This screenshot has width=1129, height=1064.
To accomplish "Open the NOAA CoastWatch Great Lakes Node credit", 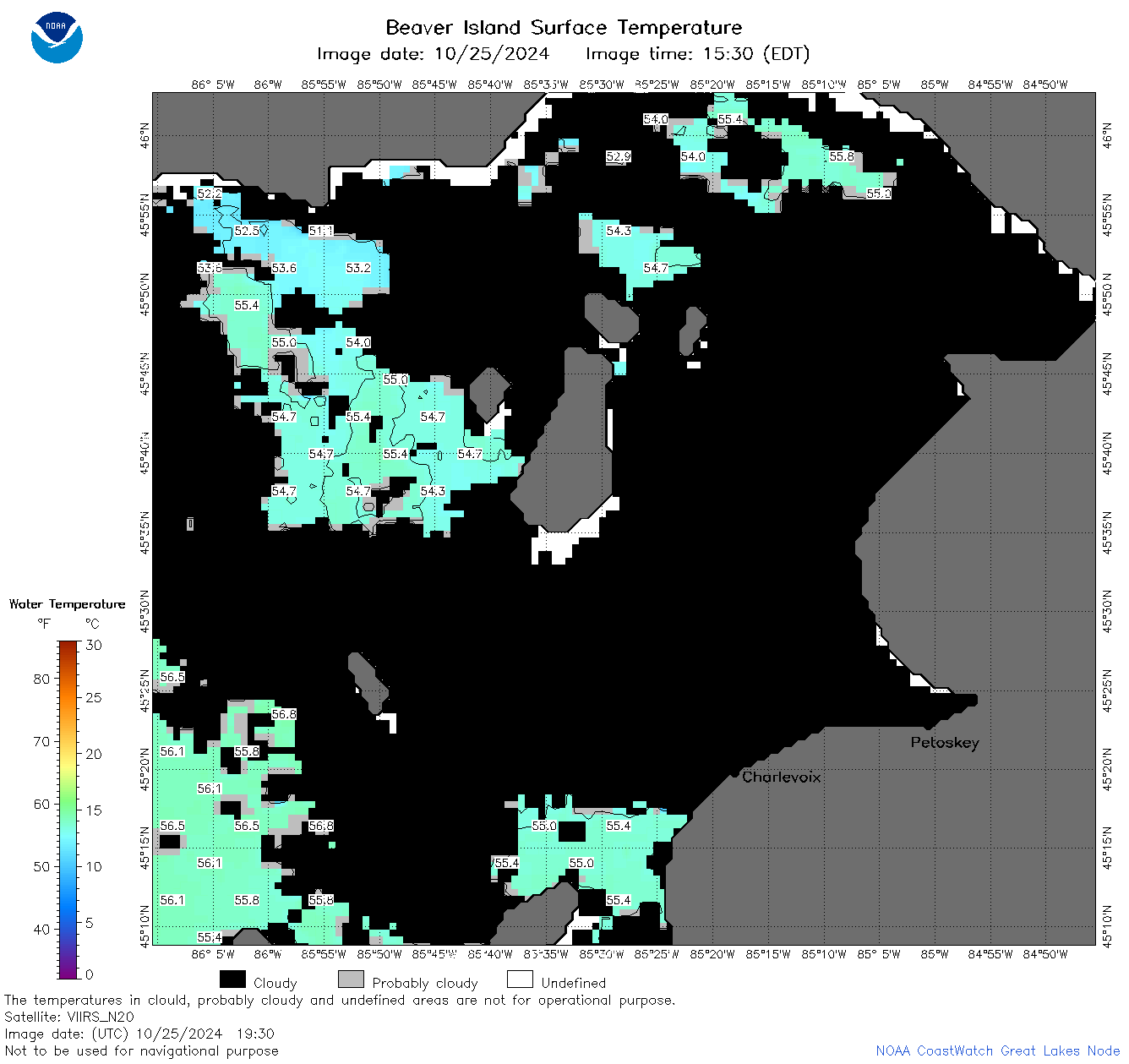I will 998,1050.
